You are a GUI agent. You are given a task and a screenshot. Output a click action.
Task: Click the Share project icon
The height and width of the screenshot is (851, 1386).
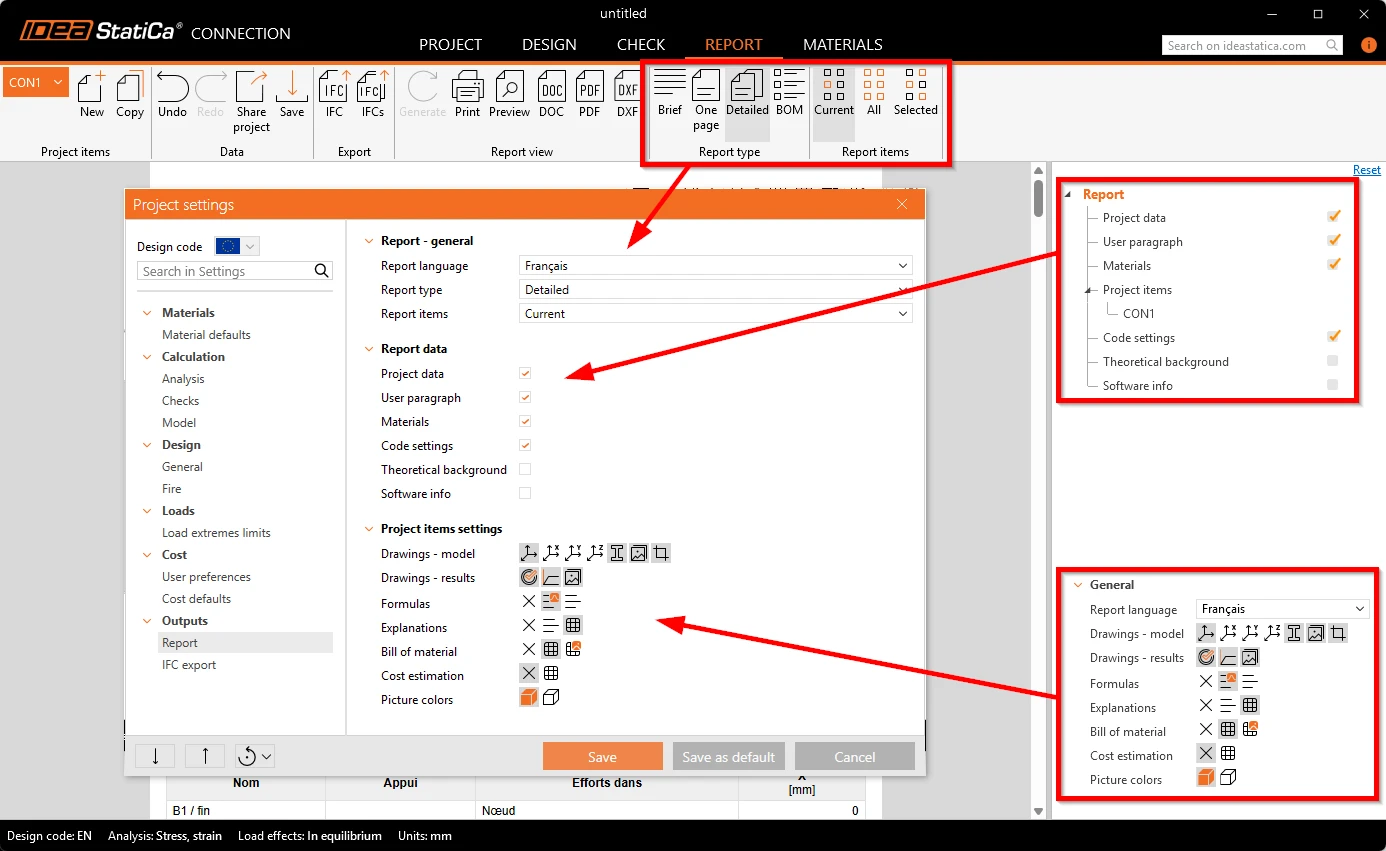[x=251, y=101]
